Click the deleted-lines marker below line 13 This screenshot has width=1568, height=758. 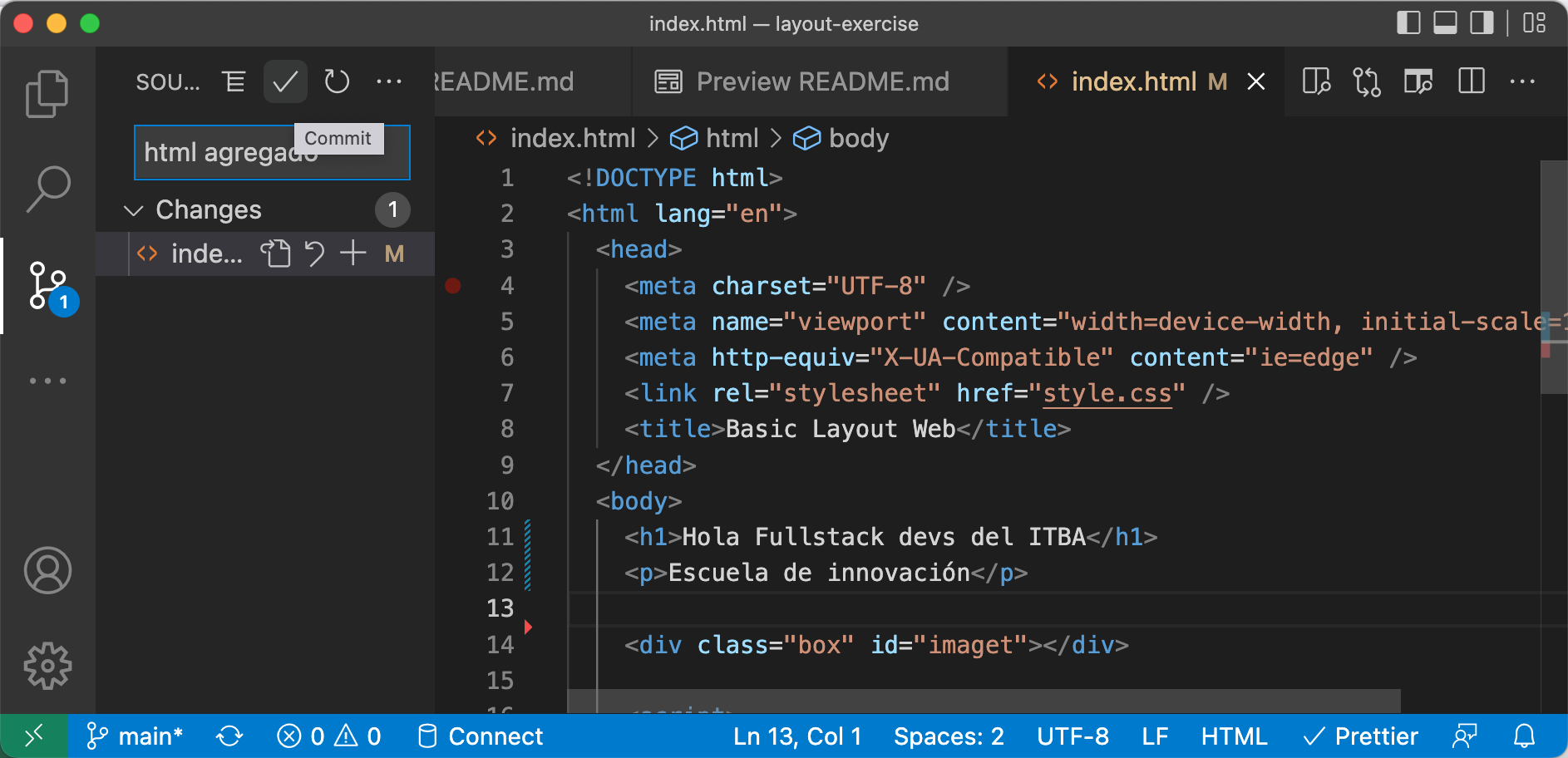528,627
